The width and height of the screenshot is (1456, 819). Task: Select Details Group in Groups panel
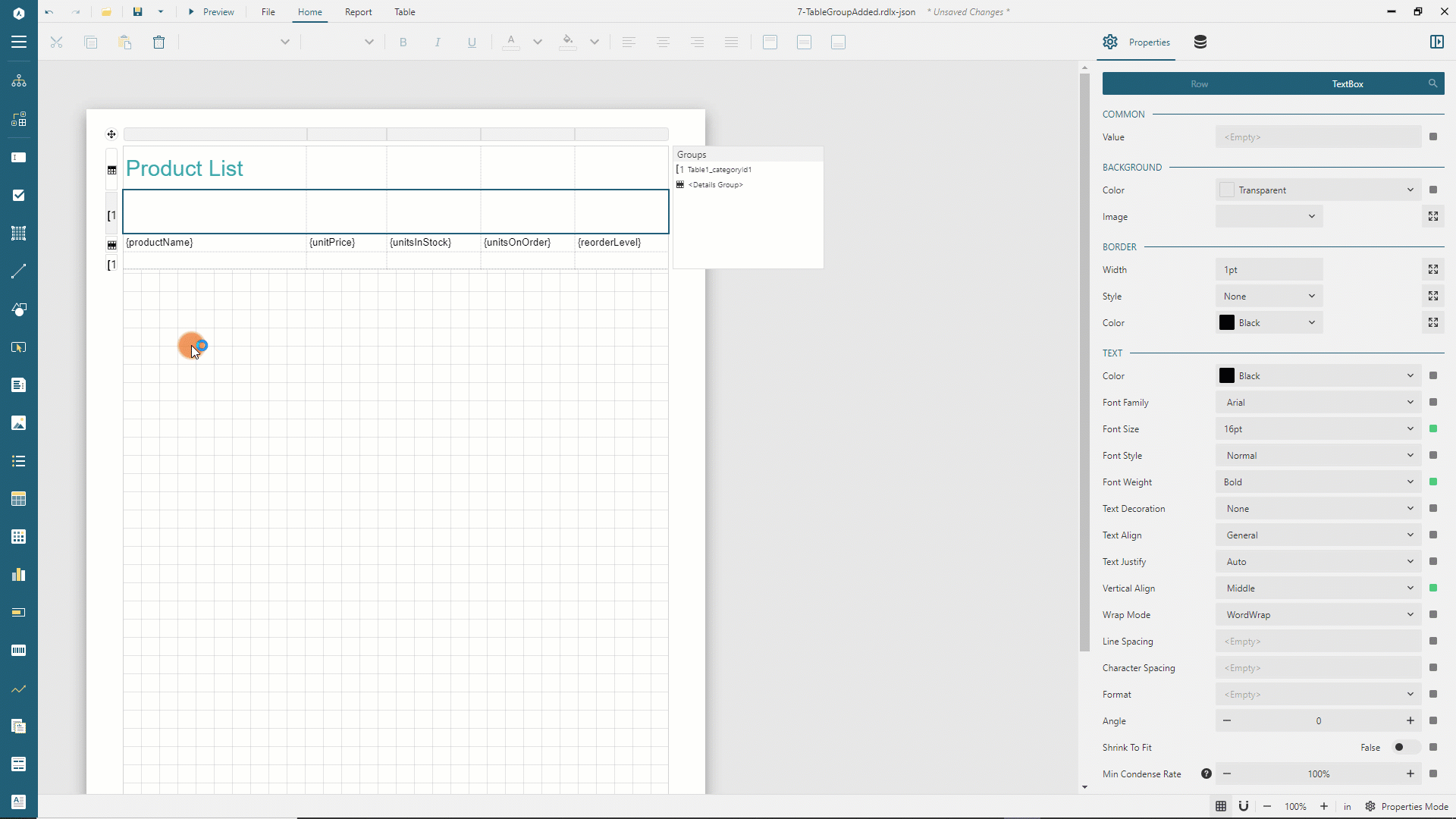click(x=715, y=184)
